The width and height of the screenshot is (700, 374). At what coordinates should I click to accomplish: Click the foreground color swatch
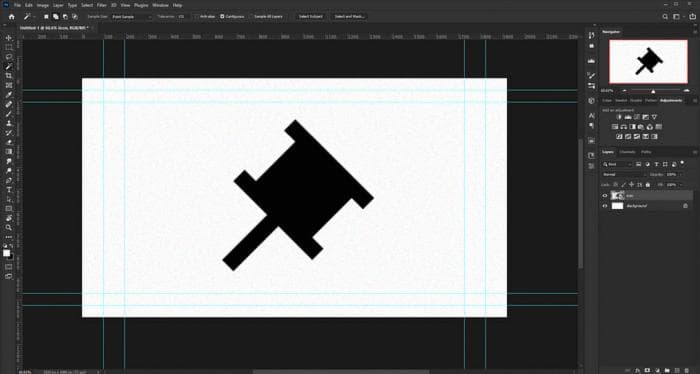click(x=7, y=253)
